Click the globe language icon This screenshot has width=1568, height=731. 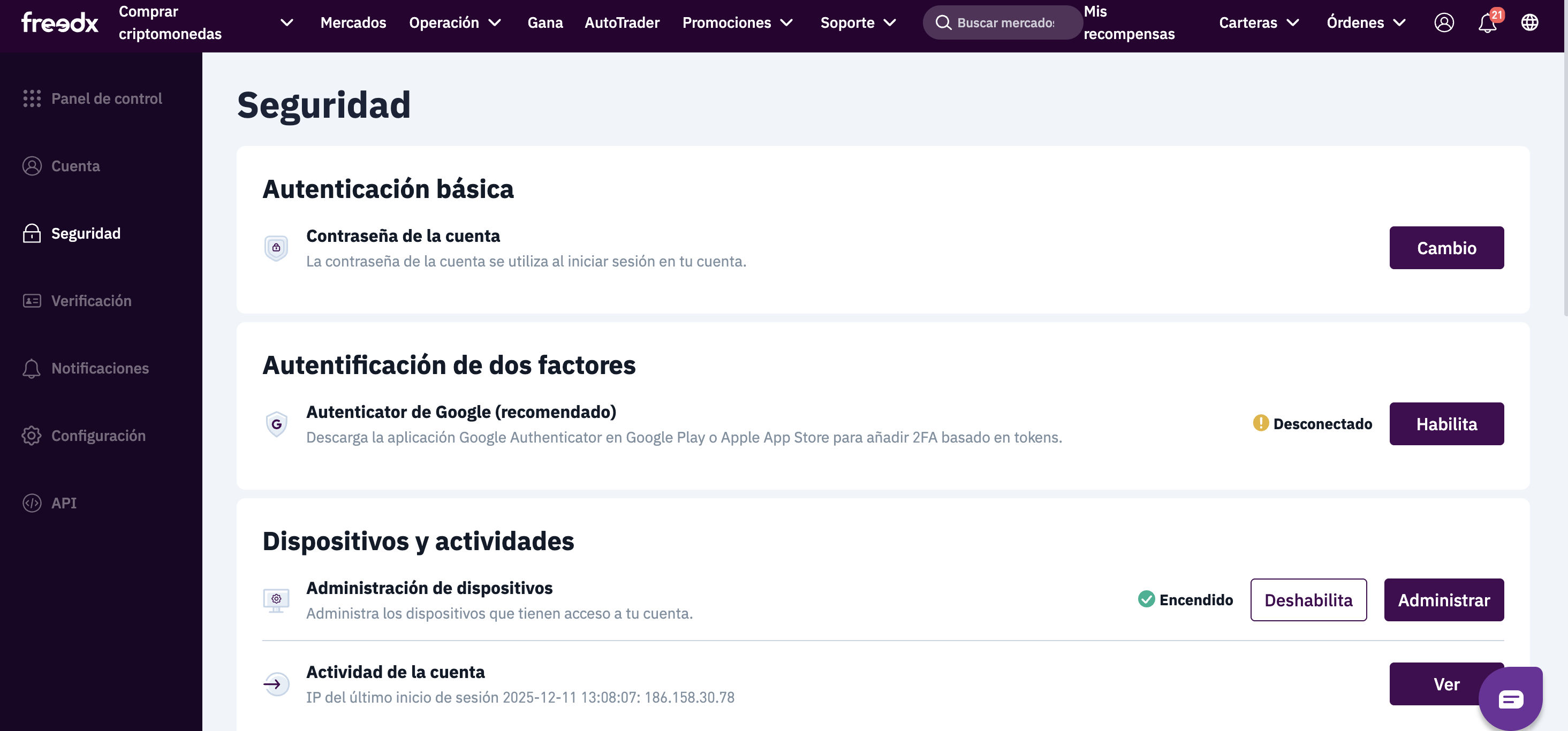1529,22
